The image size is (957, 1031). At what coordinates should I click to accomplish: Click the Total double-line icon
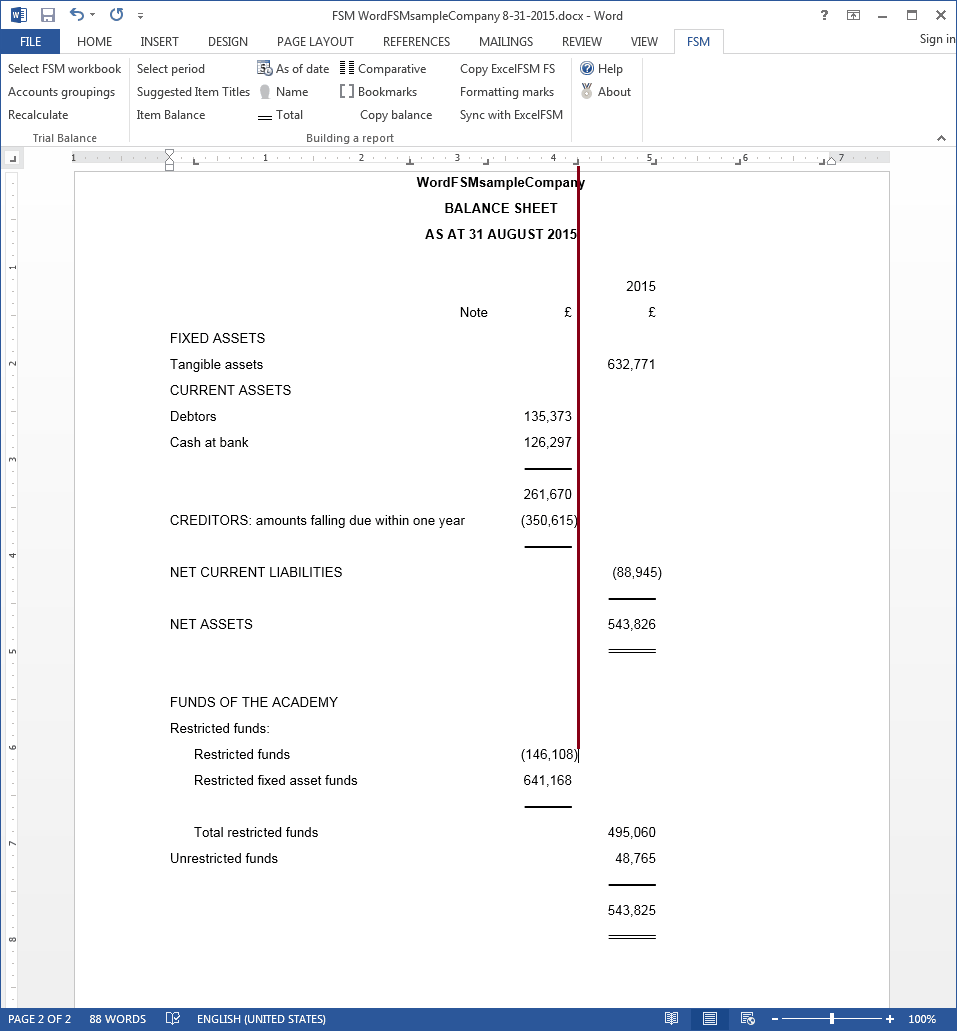tap(265, 117)
